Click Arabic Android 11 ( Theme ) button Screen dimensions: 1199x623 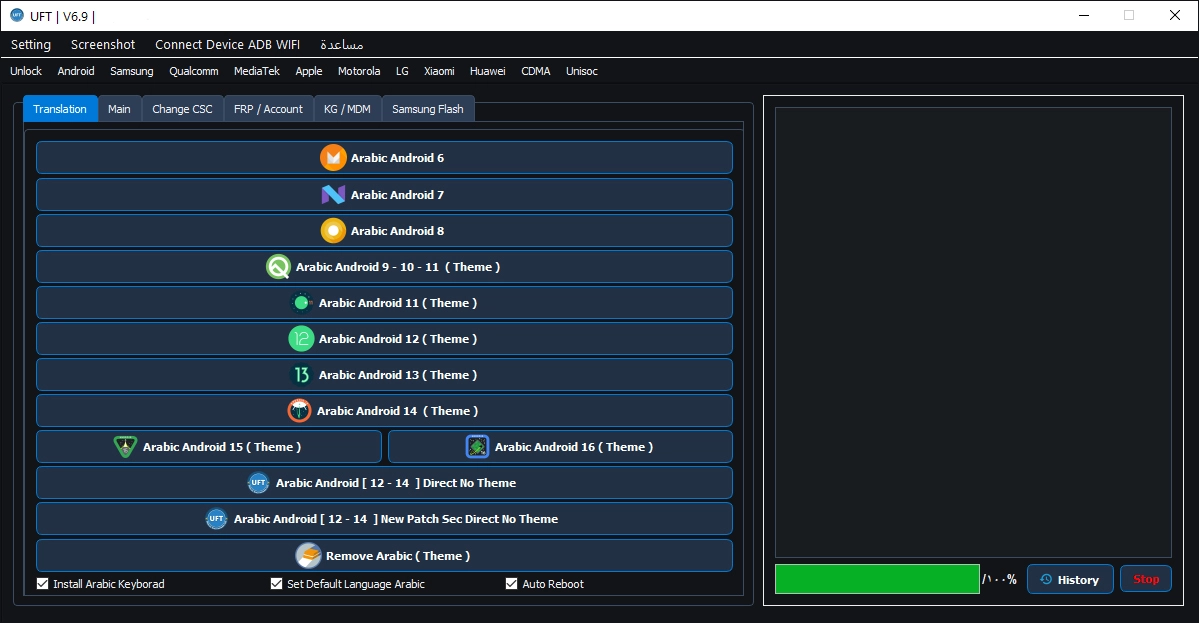click(x=384, y=303)
